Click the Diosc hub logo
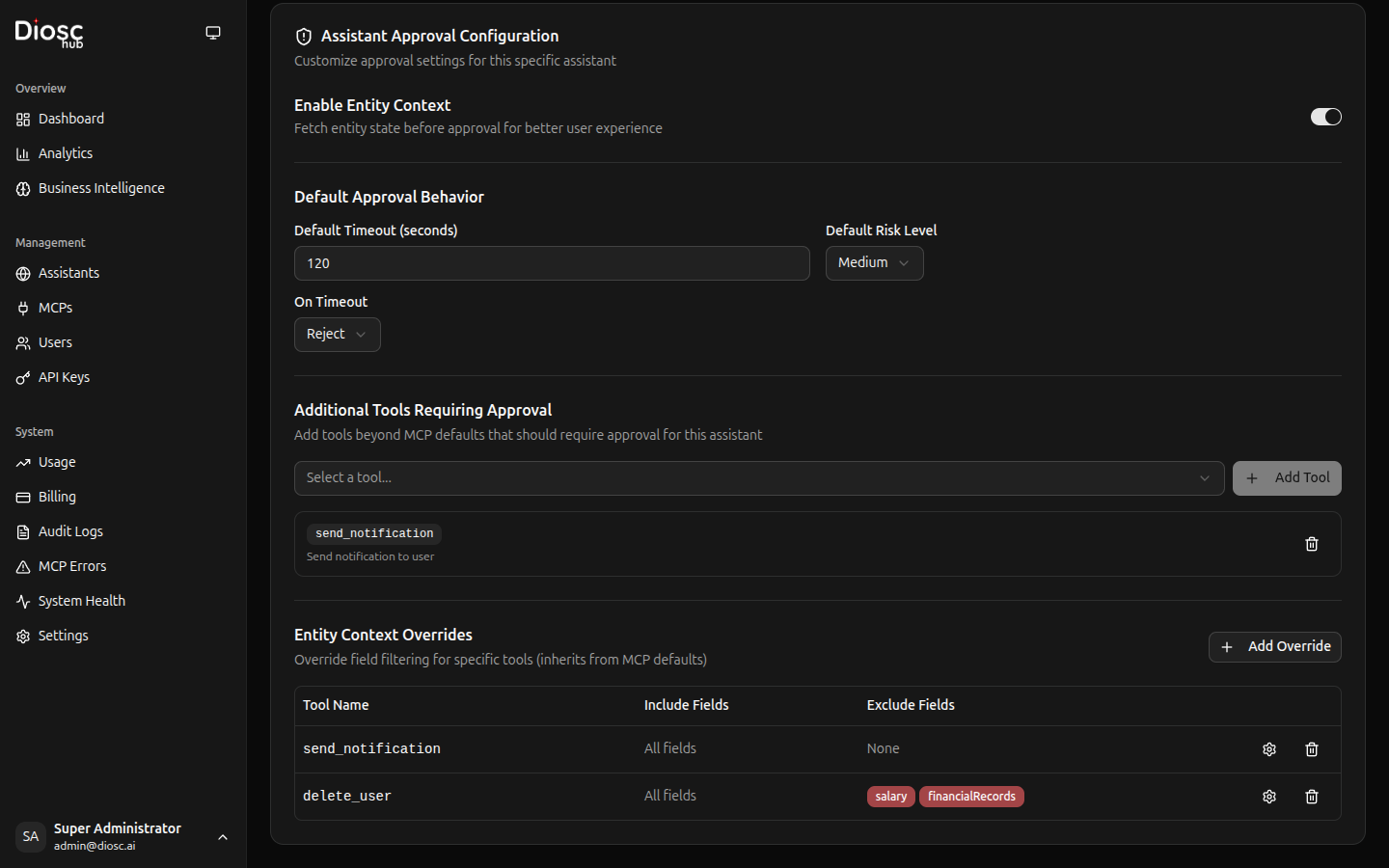Image resolution: width=1389 pixels, height=868 pixels. pos(49,33)
